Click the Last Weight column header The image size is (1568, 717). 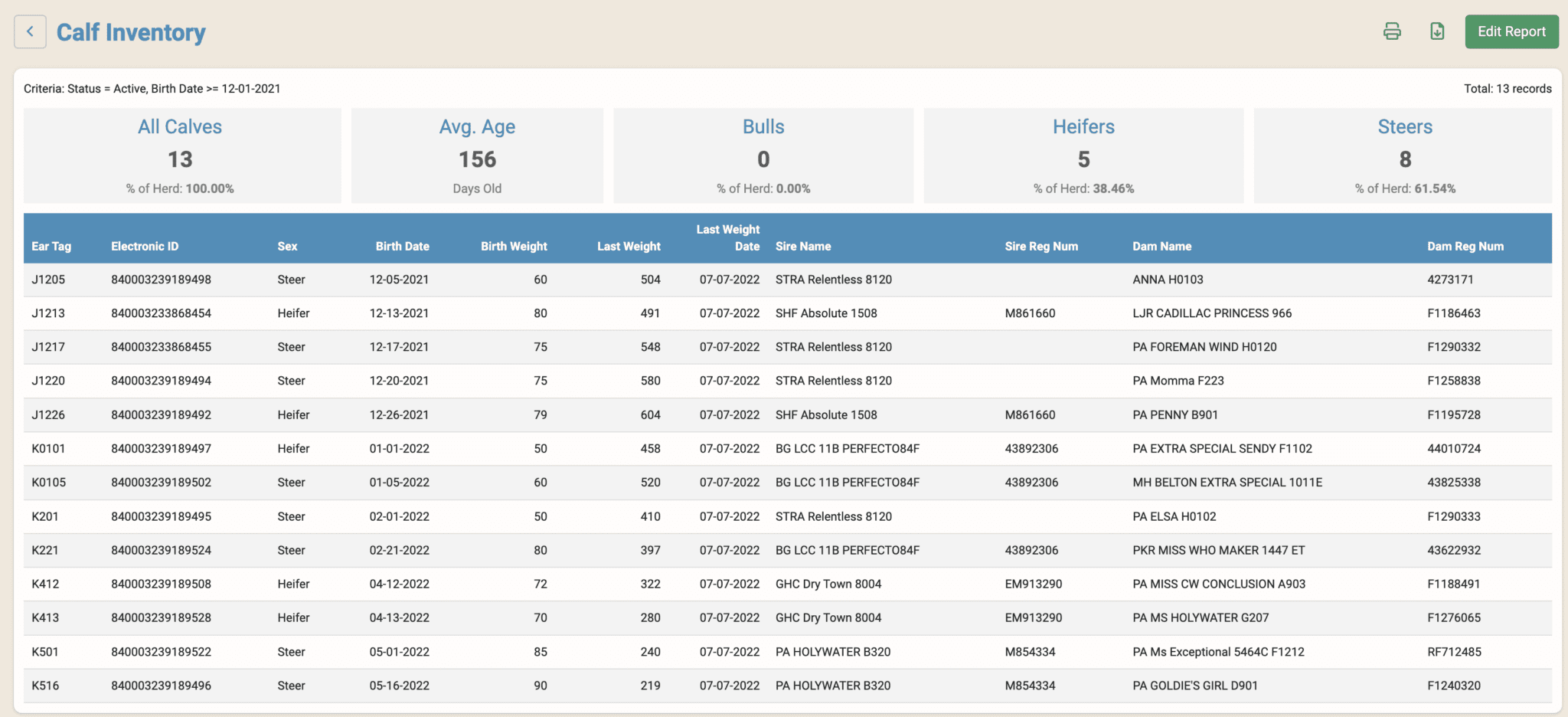pyautogui.click(x=629, y=246)
